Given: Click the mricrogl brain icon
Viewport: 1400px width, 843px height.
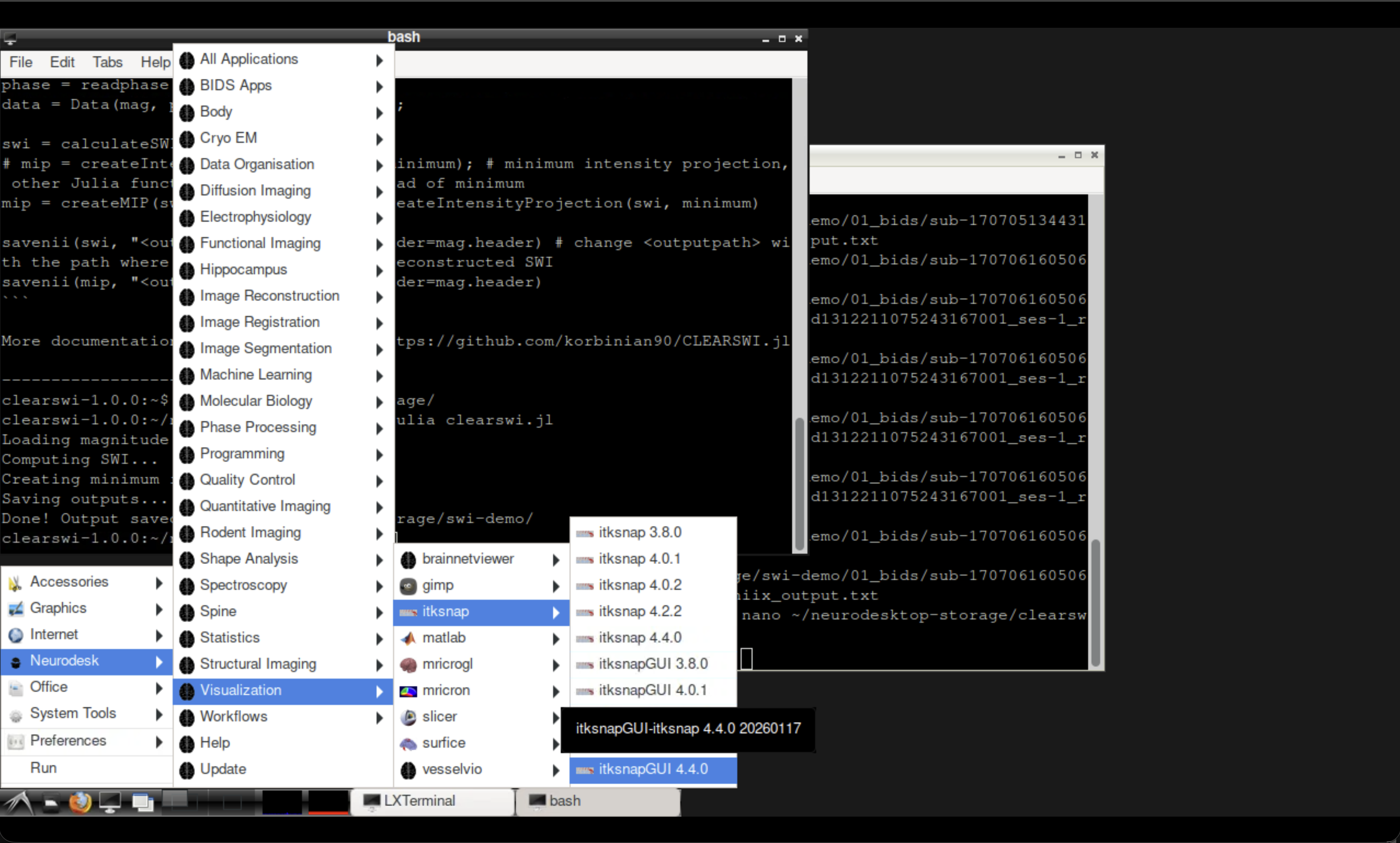Looking at the screenshot, I should click(x=408, y=665).
